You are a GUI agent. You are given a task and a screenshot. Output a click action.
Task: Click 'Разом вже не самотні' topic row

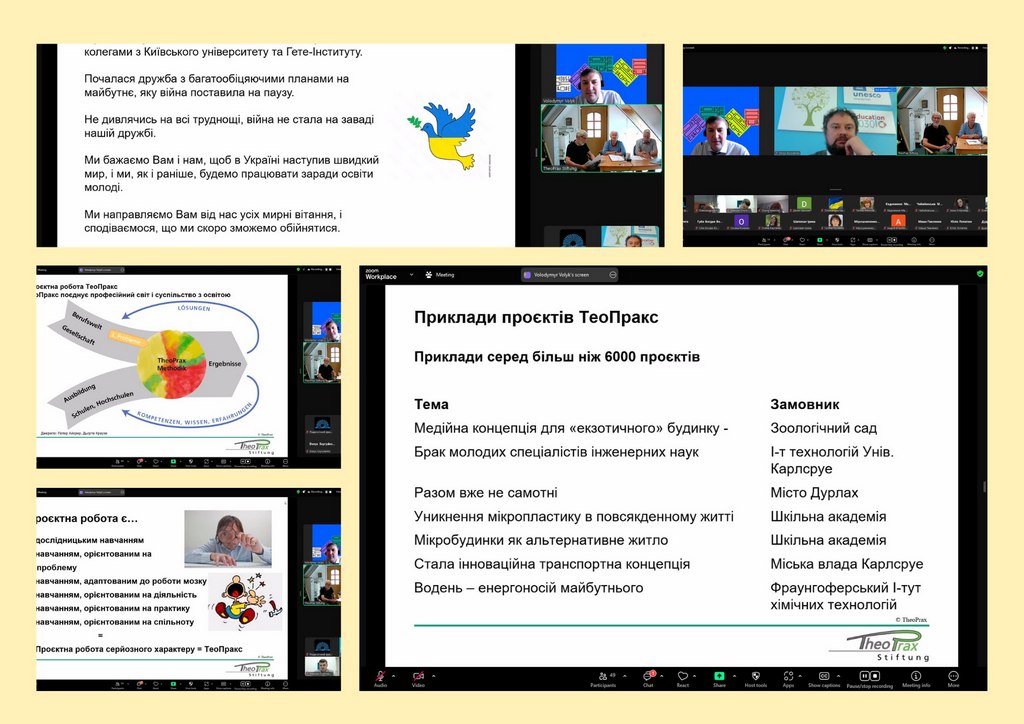pos(486,493)
